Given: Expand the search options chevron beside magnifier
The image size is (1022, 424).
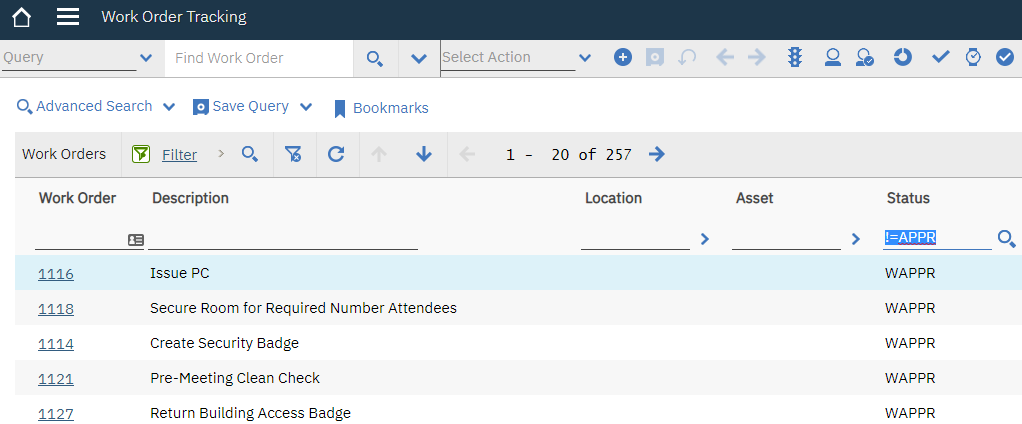Looking at the screenshot, I should point(418,59).
